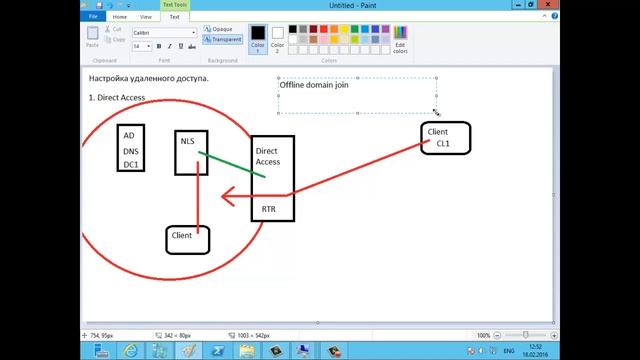Image resolution: width=640 pixels, height=360 pixels.
Task: Open the Calibri font family dropdown
Action: [193, 33]
